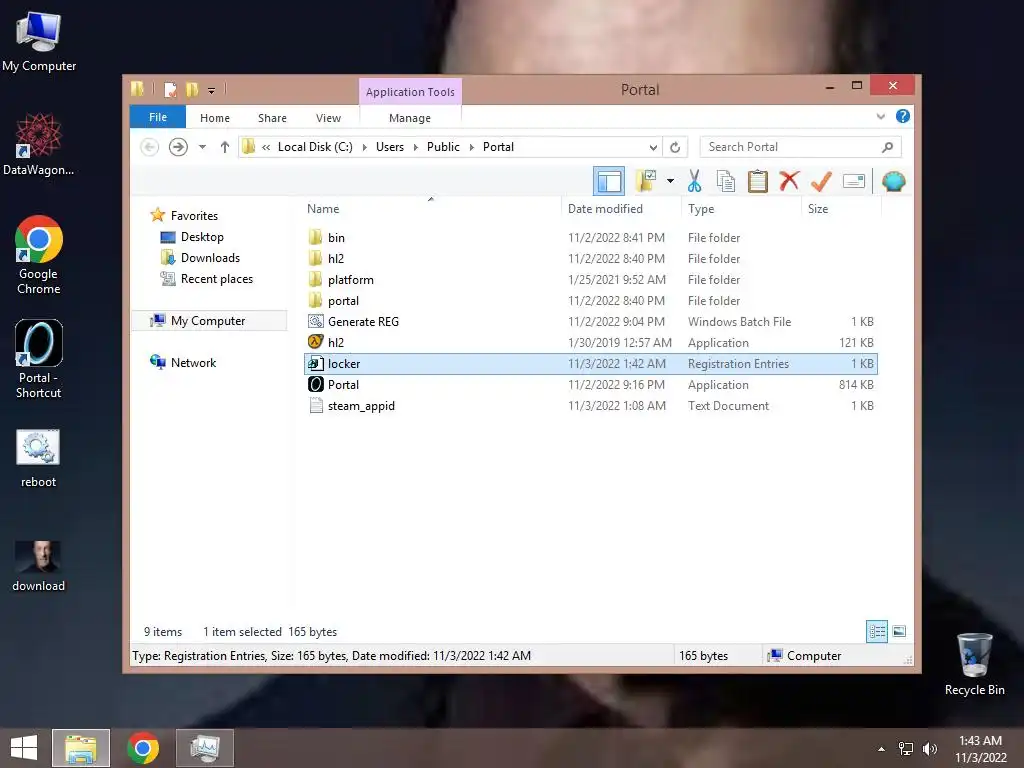
Task: Switch to the Share ribbon tab
Action: [272, 118]
